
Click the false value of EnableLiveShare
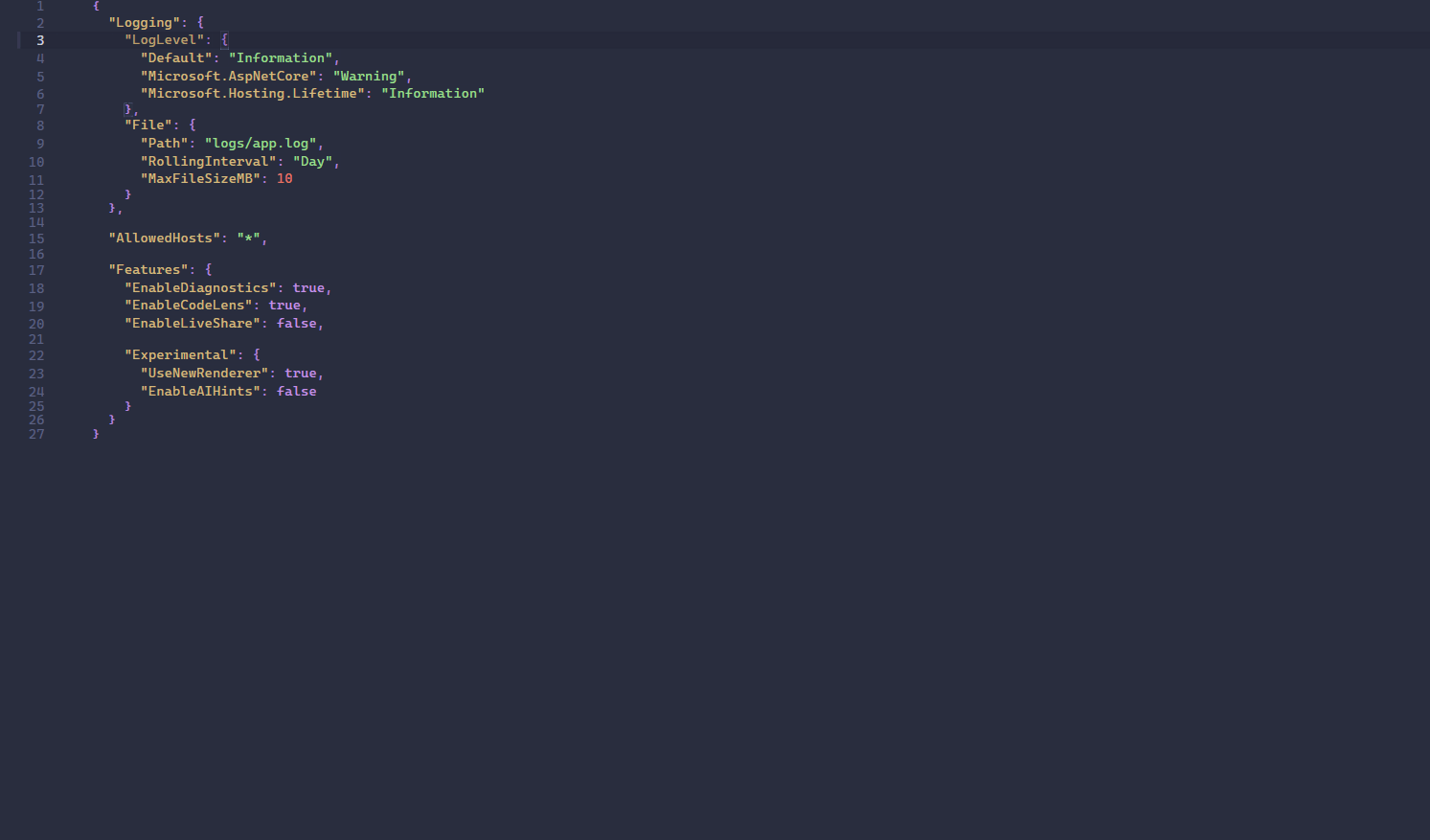tap(297, 323)
